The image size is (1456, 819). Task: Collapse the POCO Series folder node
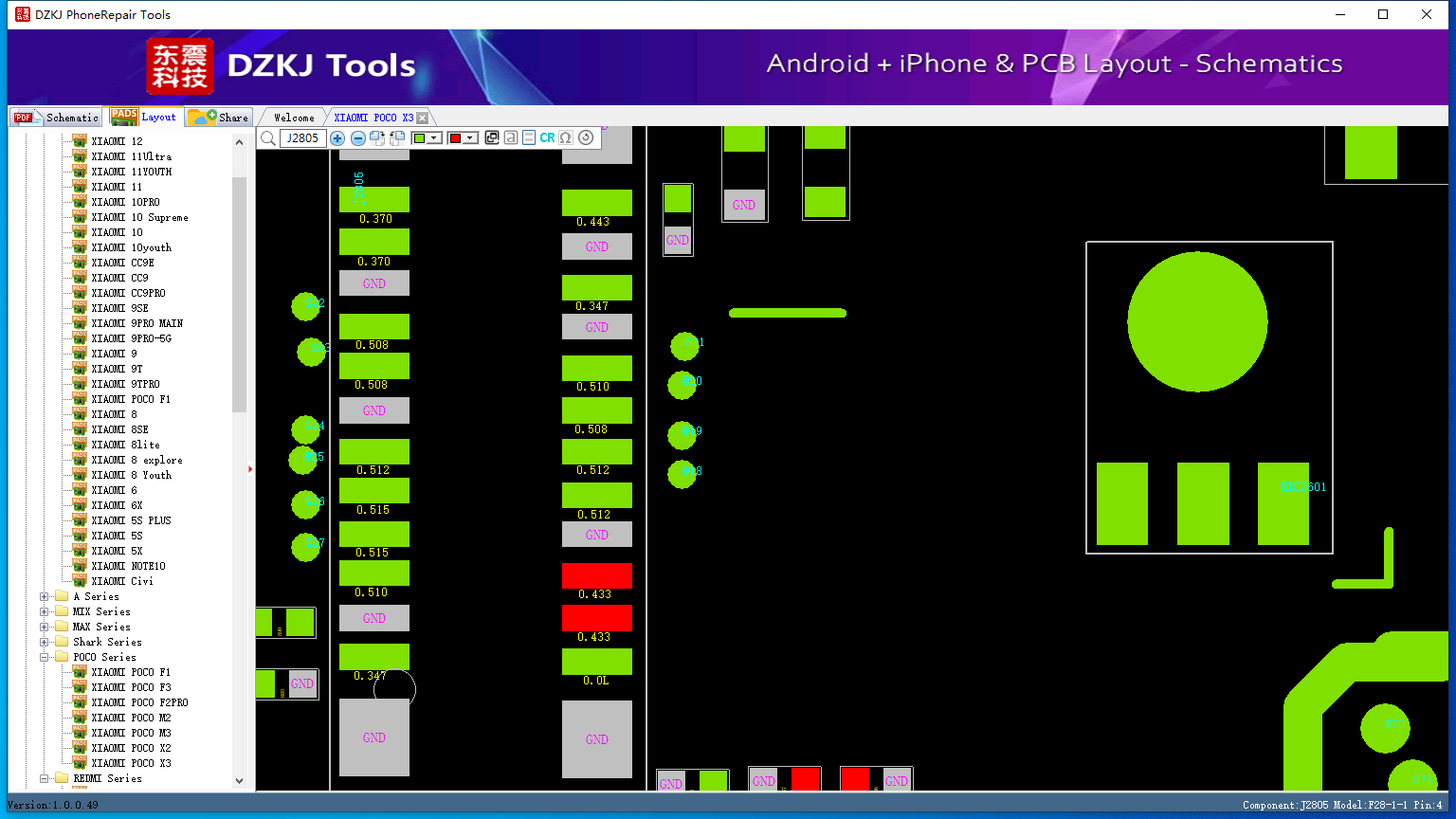coord(45,657)
